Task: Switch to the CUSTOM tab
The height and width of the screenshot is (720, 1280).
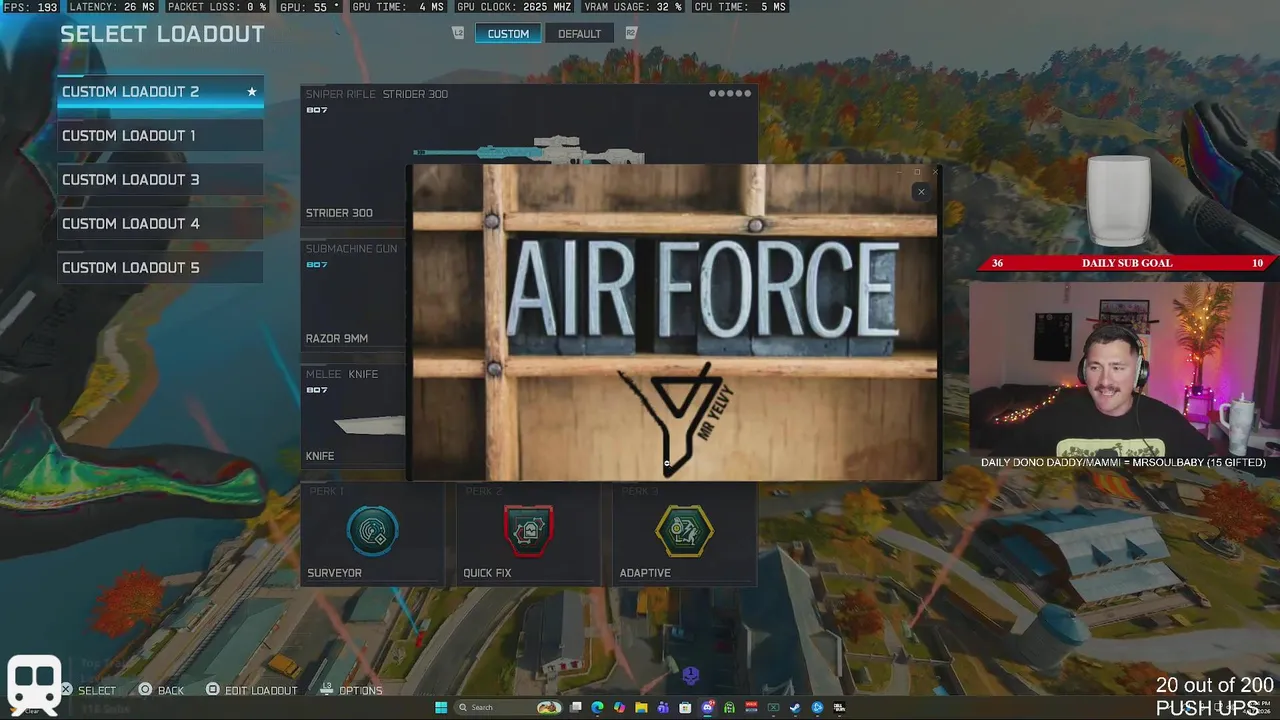Action: click(x=508, y=34)
